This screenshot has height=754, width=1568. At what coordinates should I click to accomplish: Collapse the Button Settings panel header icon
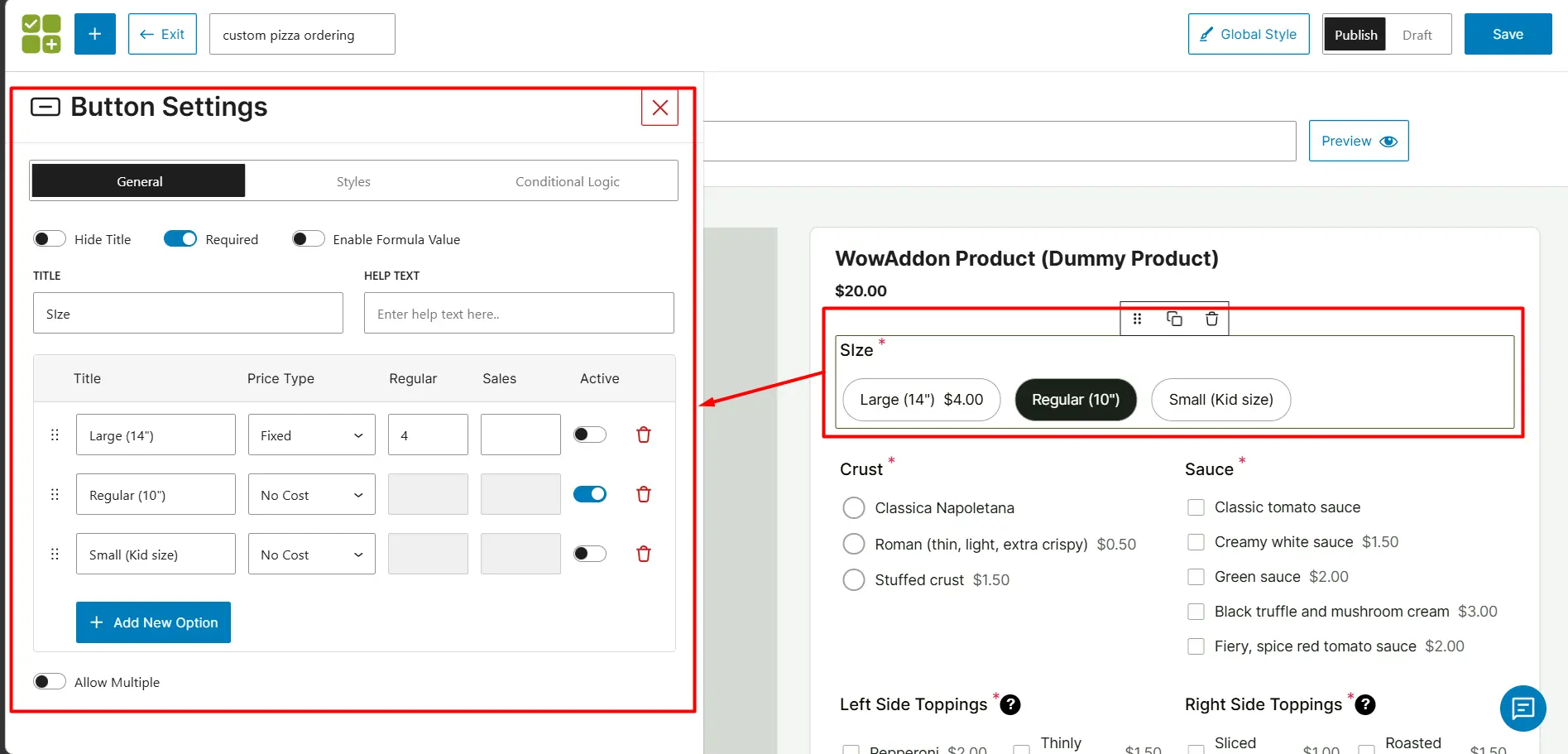[46, 106]
